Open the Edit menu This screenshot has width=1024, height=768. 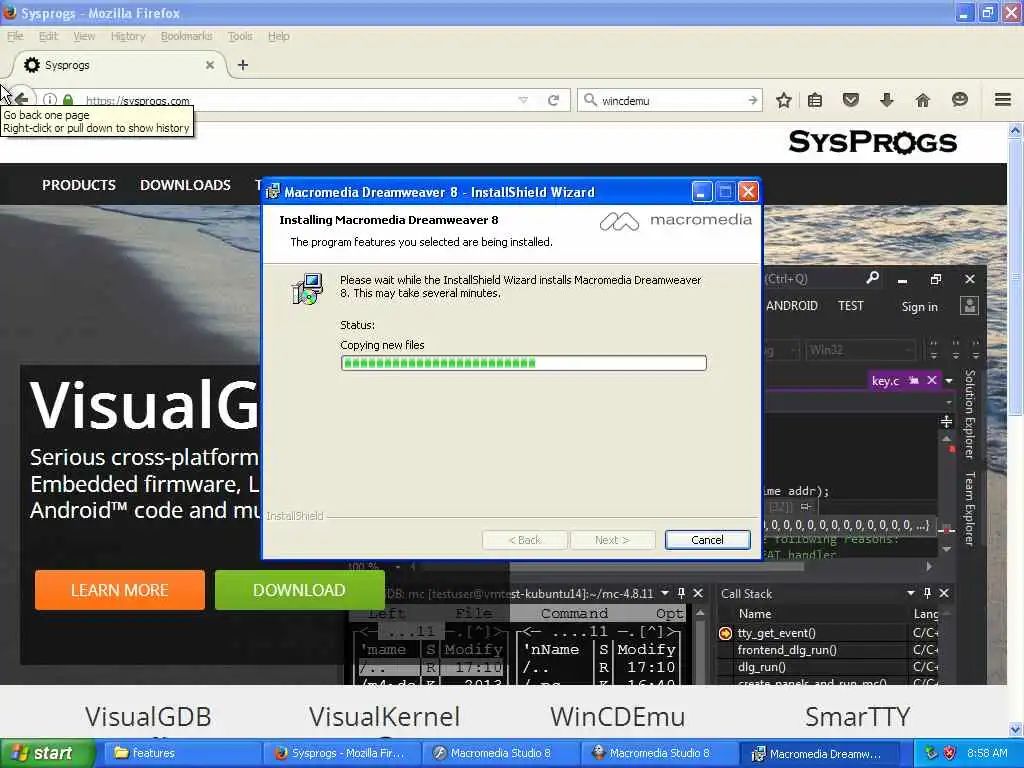click(x=48, y=36)
